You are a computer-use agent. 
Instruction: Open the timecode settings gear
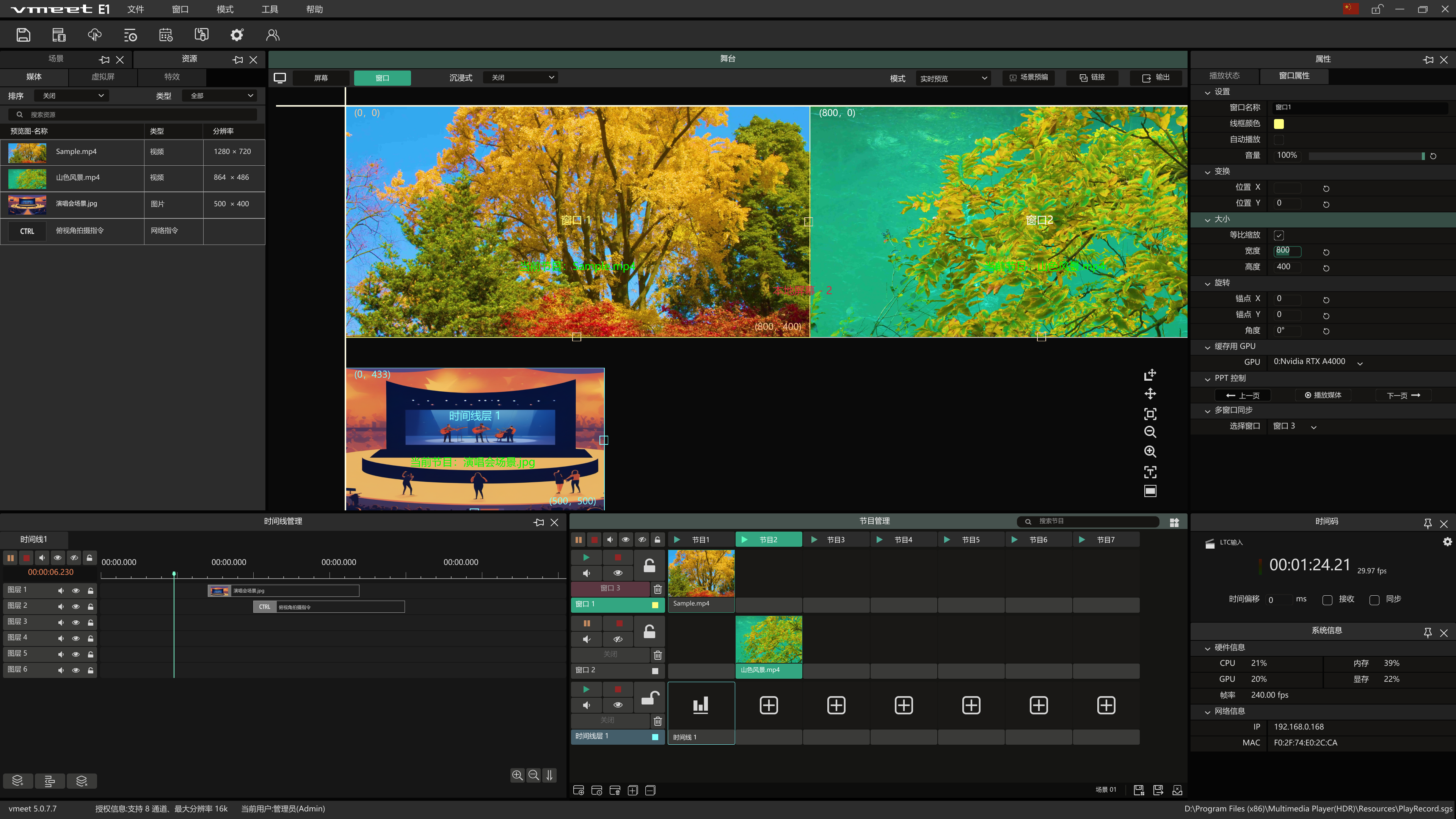tap(1447, 541)
